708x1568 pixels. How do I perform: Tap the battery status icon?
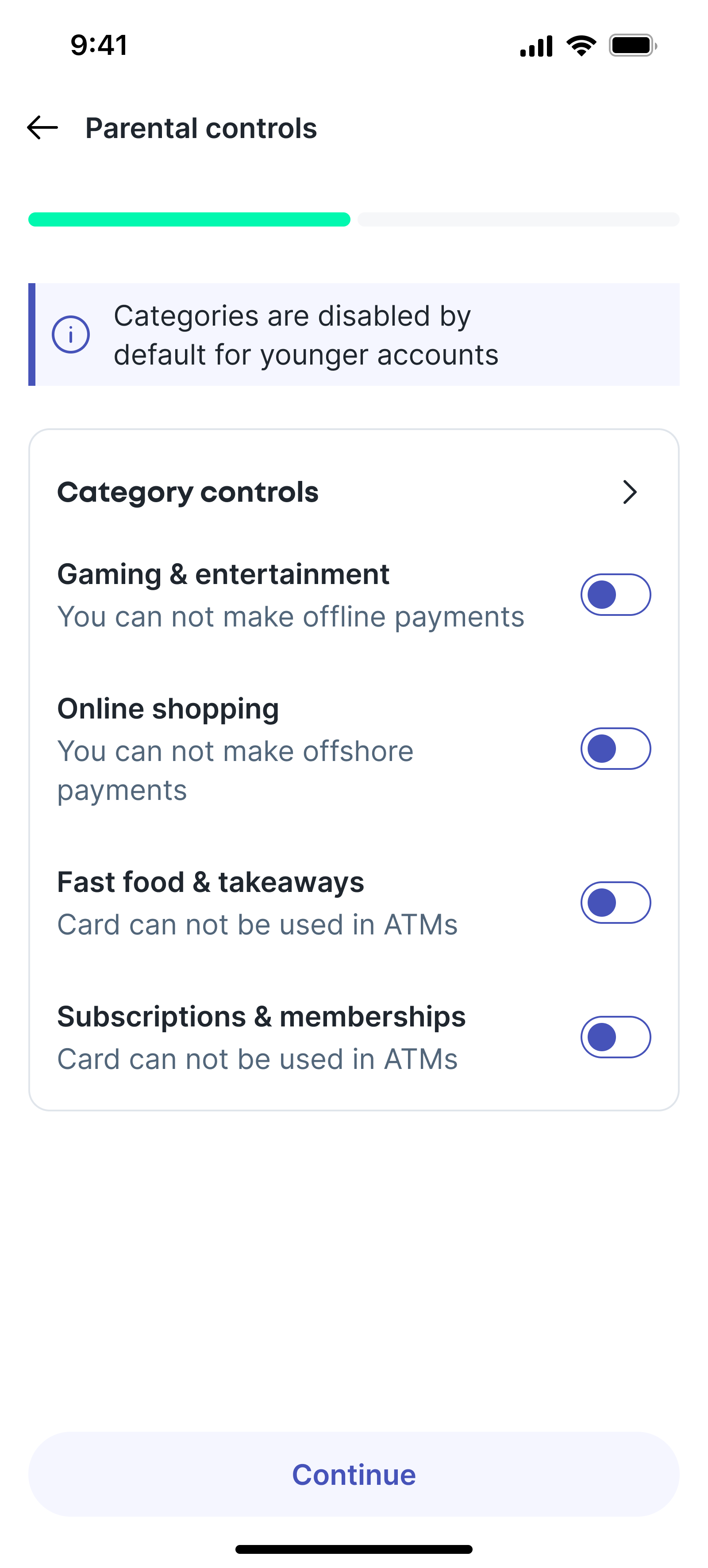(x=632, y=46)
